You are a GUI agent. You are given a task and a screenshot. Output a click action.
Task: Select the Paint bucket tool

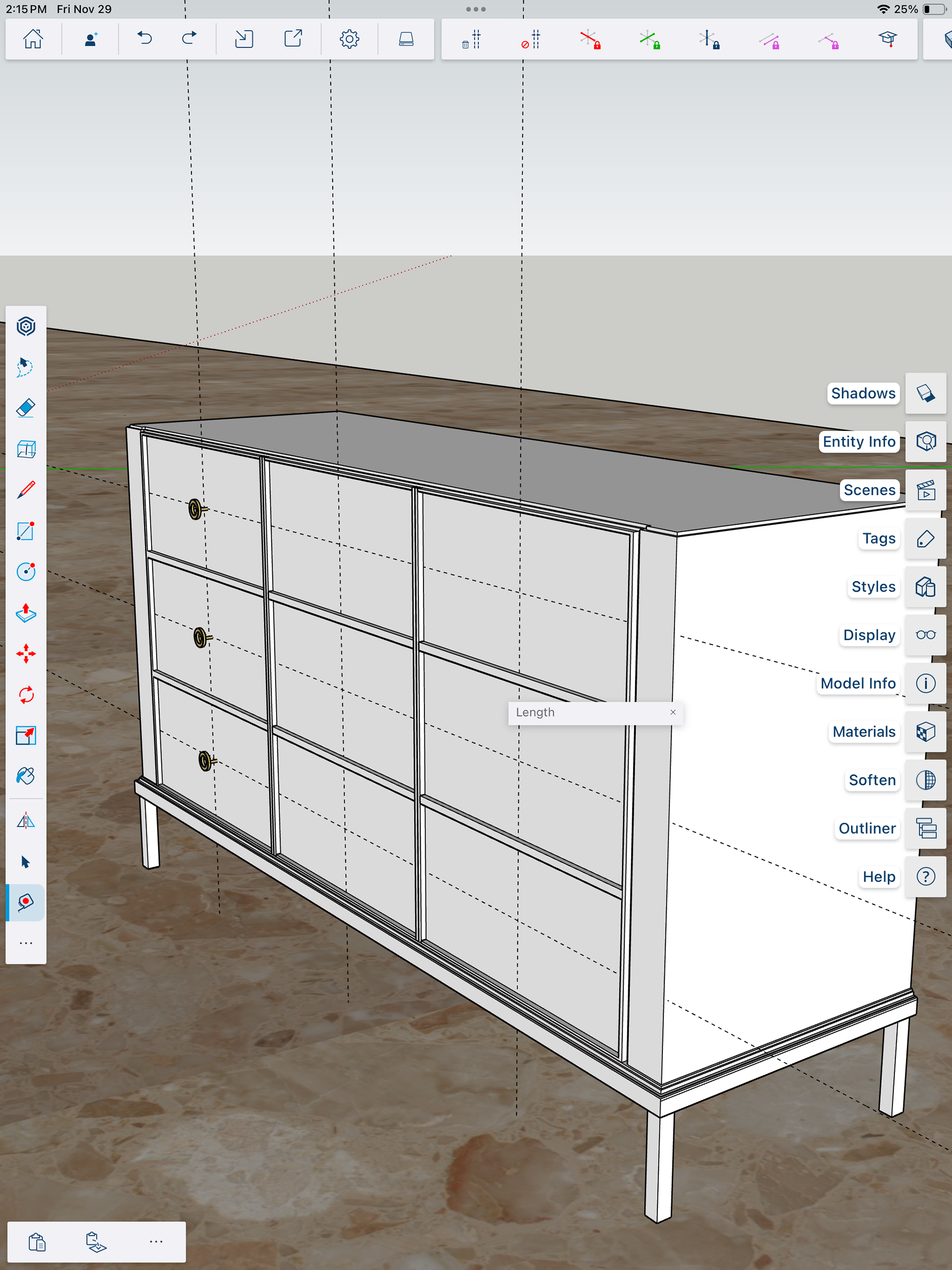click(x=26, y=776)
